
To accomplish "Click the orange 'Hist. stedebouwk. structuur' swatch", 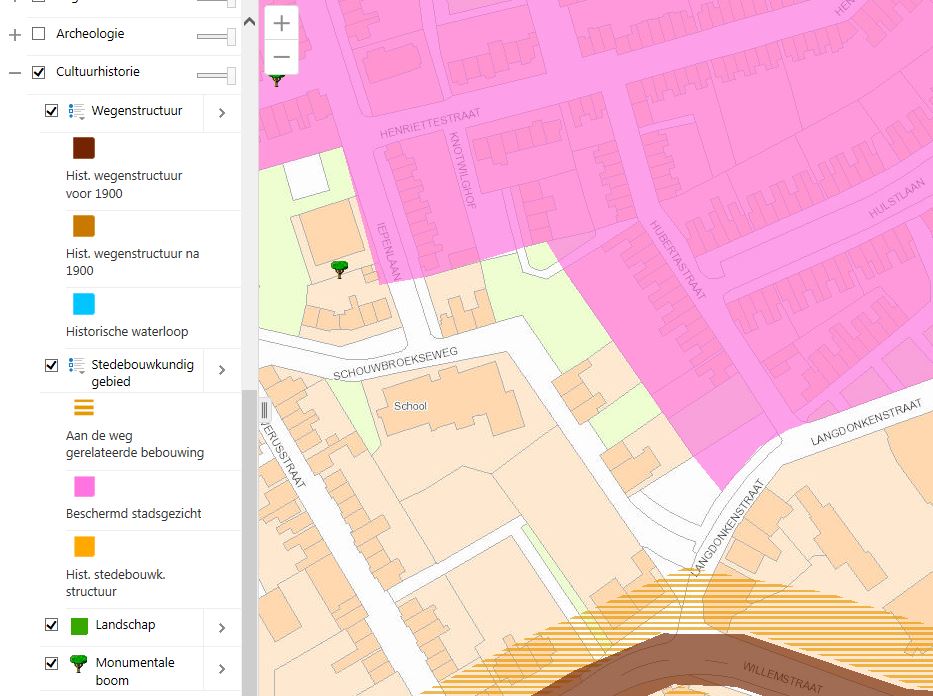I will 84,546.
